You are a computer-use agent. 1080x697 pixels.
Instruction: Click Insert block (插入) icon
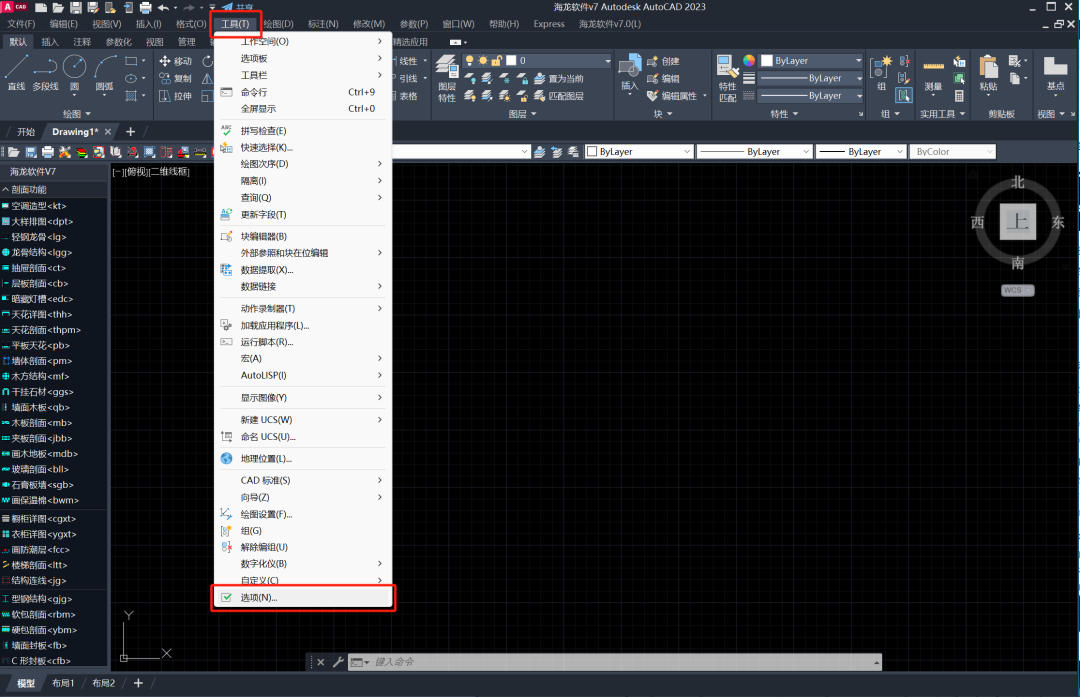pos(629,70)
